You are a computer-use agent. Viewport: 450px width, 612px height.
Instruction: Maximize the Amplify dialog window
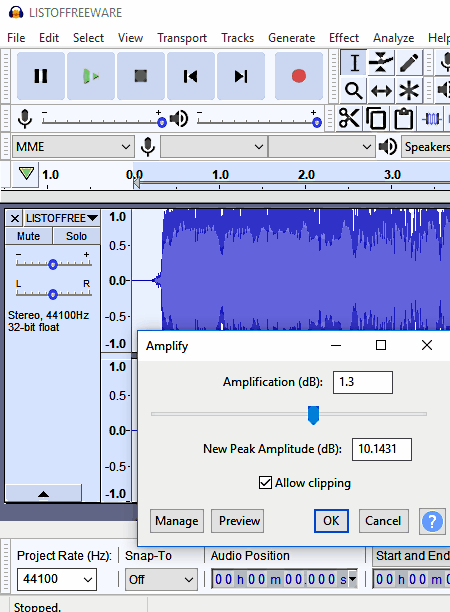[x=381, y=345]
